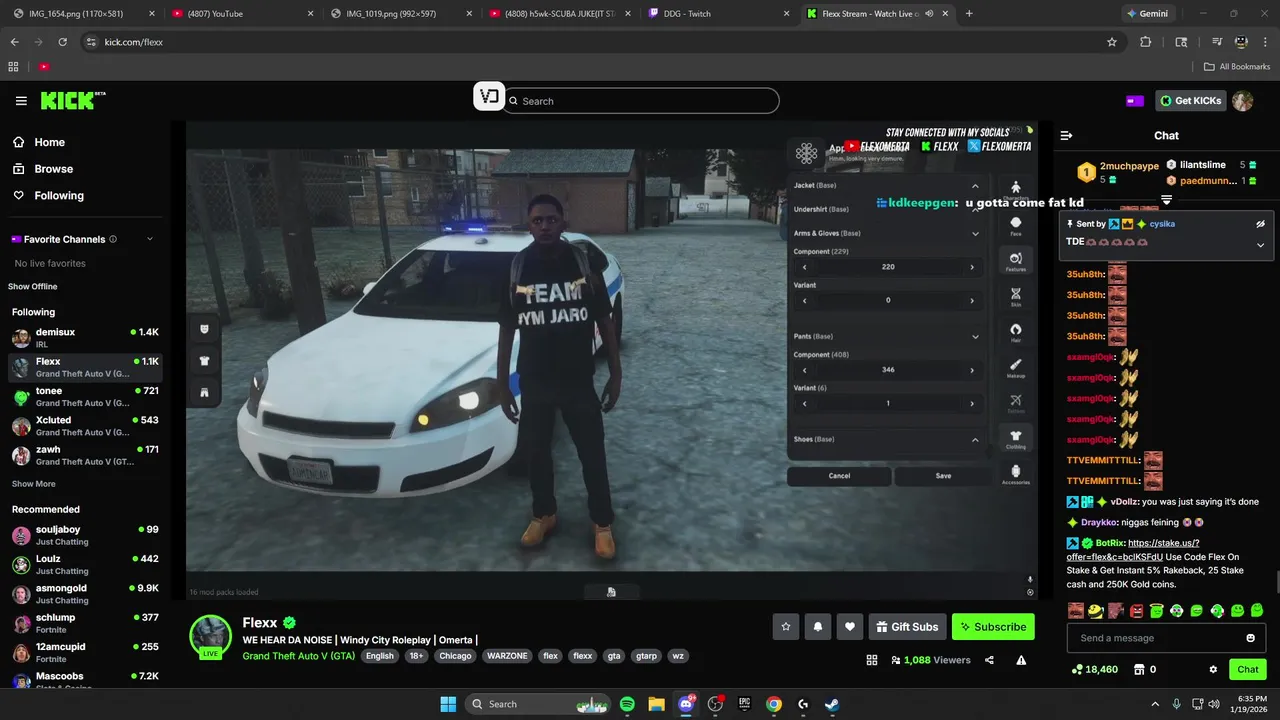Open souljaboy recommended channel
This screenshot has width=1280, height=720.
pos(85,535)
